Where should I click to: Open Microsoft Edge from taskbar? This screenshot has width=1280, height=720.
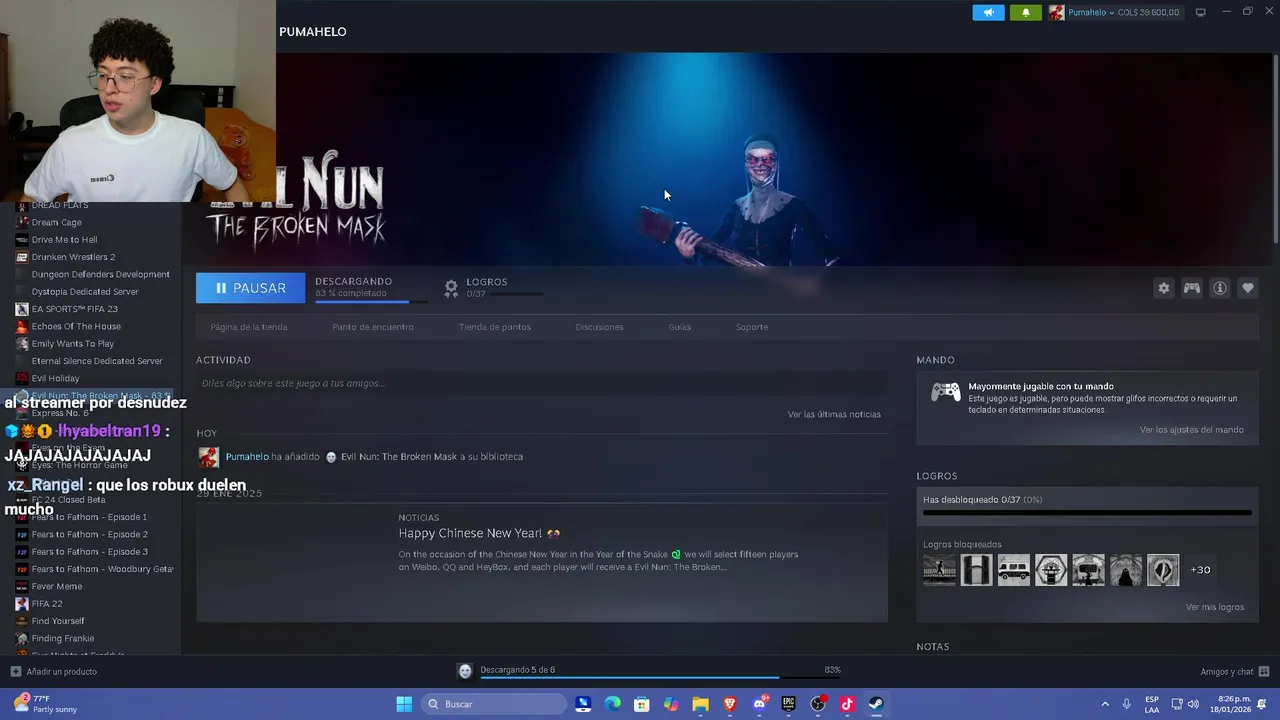coord(613,704)
